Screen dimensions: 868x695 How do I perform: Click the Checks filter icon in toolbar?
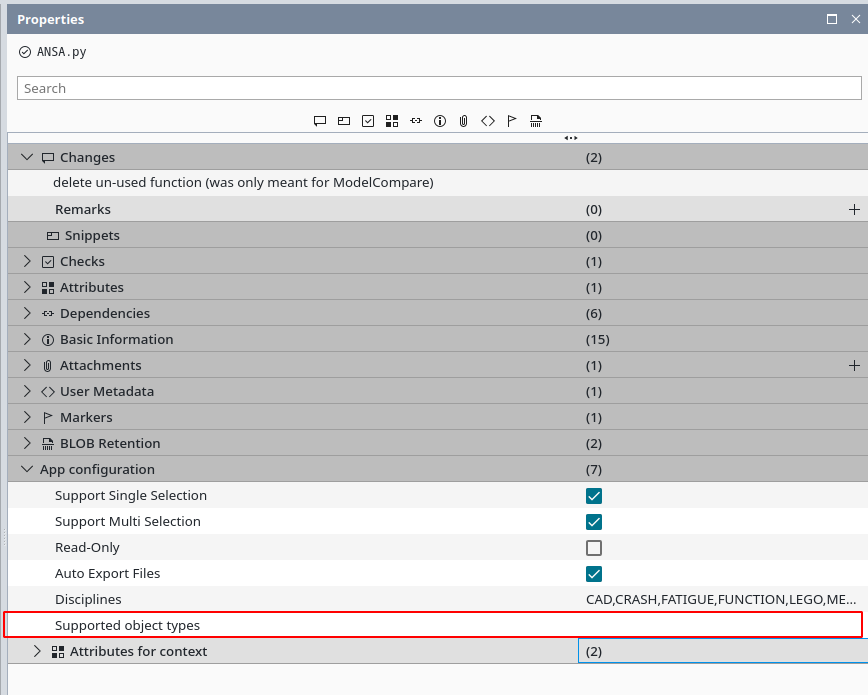coord(368,121)
